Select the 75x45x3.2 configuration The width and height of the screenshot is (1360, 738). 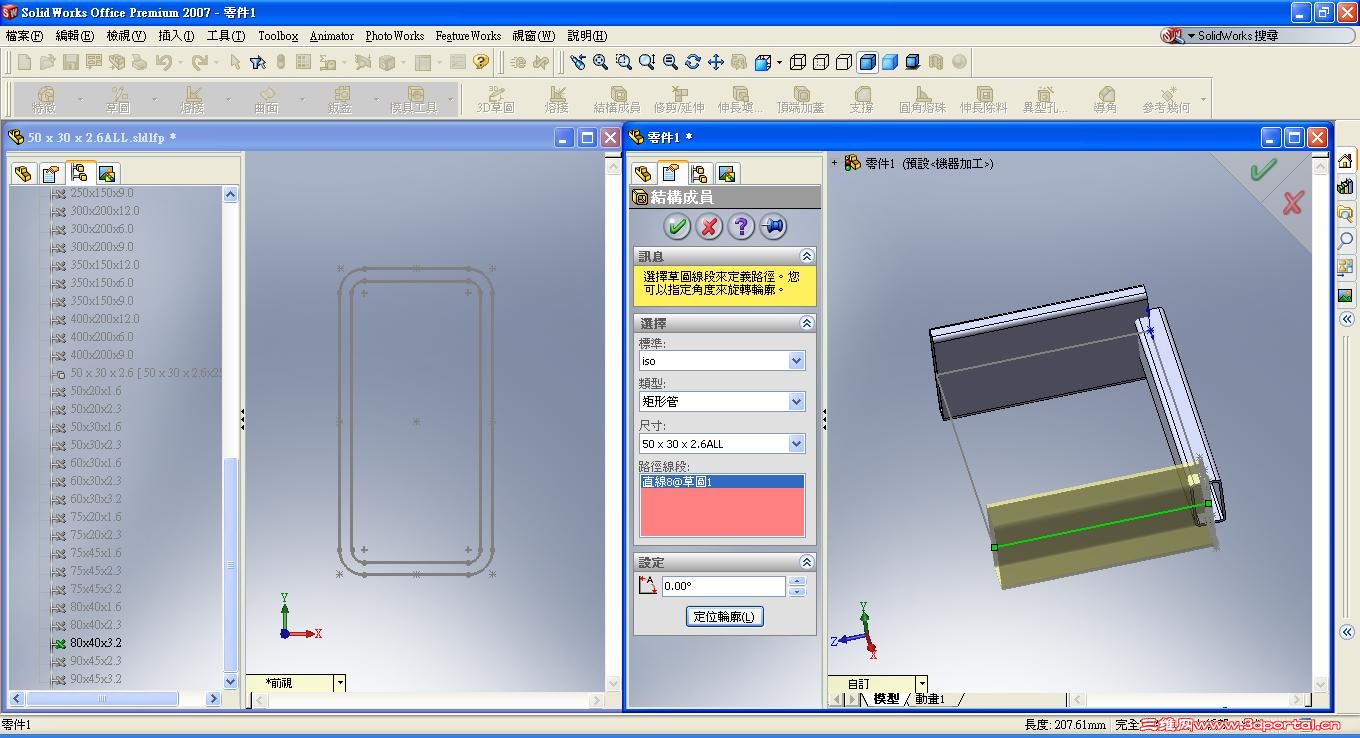pos(95,589)
